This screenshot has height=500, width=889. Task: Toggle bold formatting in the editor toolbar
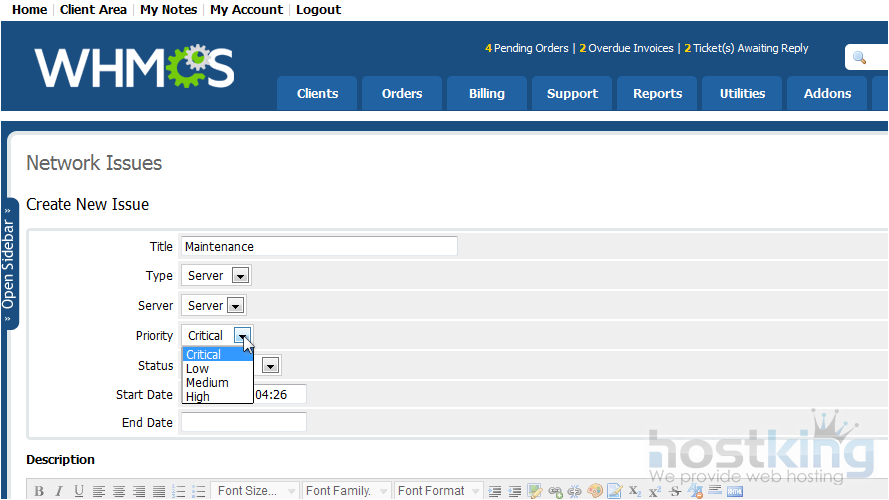click(x=39, y=491)
